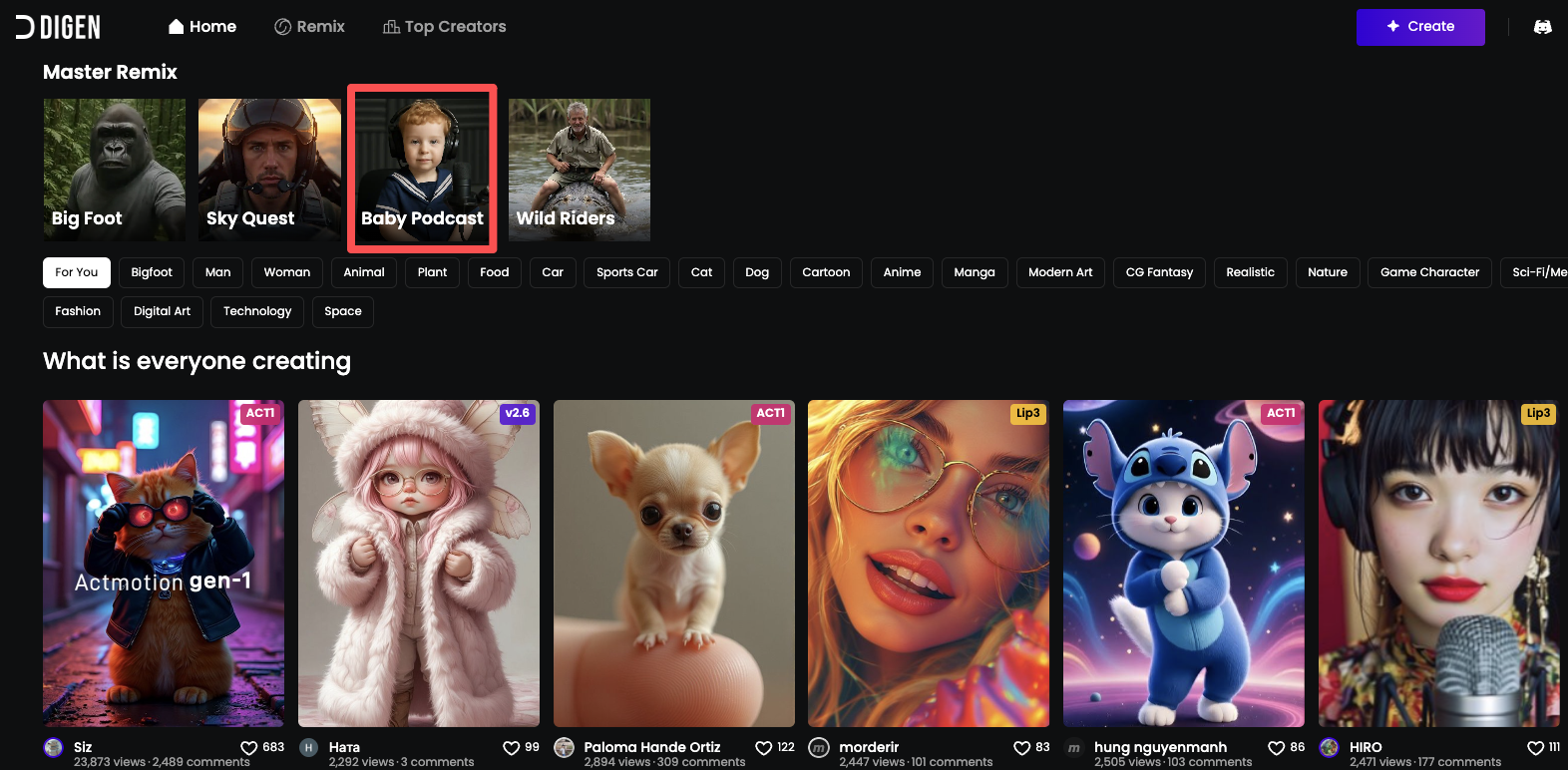Viewport: 1568px width, 770px height.
Task: Open Sky Quest remix template
Action: click(269, 170)
